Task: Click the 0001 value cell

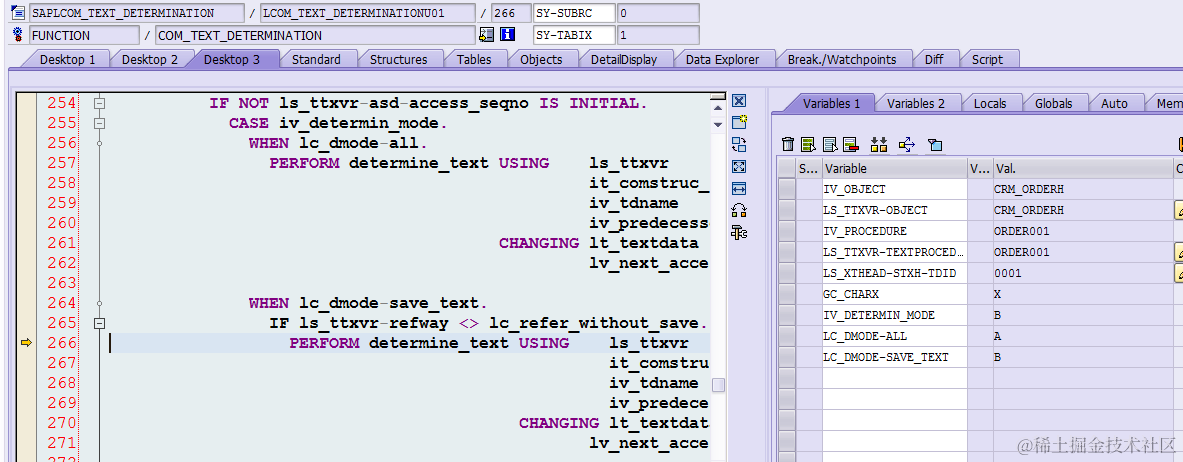Action: tap(1083, 273)
